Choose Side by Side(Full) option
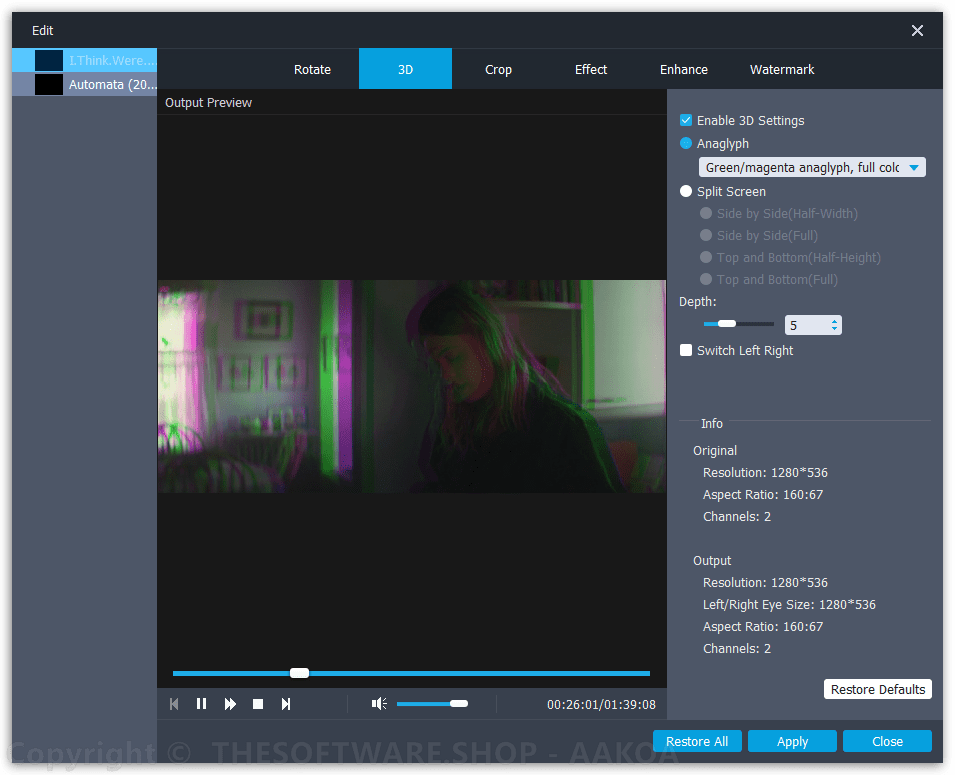This screenshot has height=775, width=955. 706,235
